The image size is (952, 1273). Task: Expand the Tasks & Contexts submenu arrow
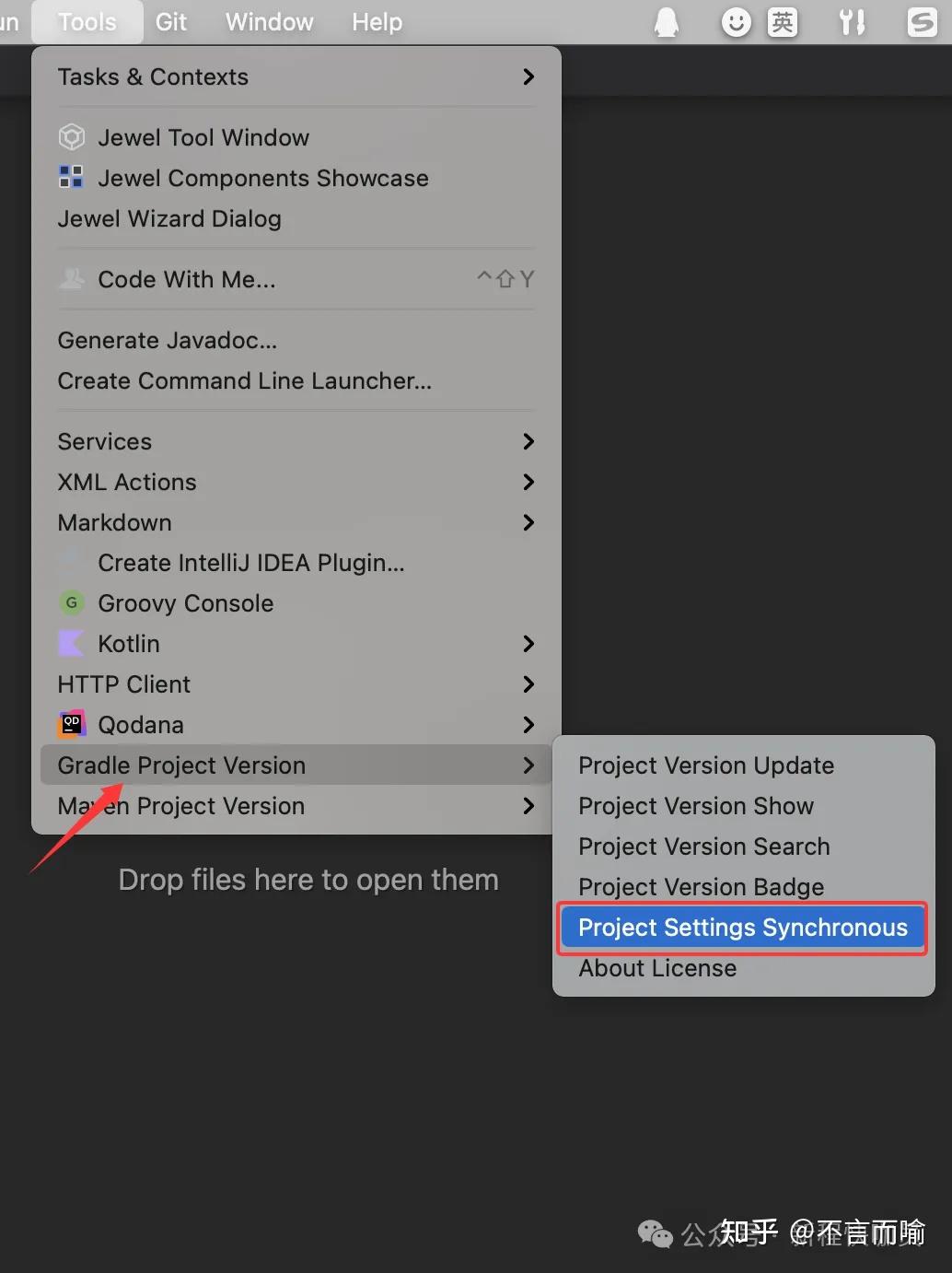point(528,76)
